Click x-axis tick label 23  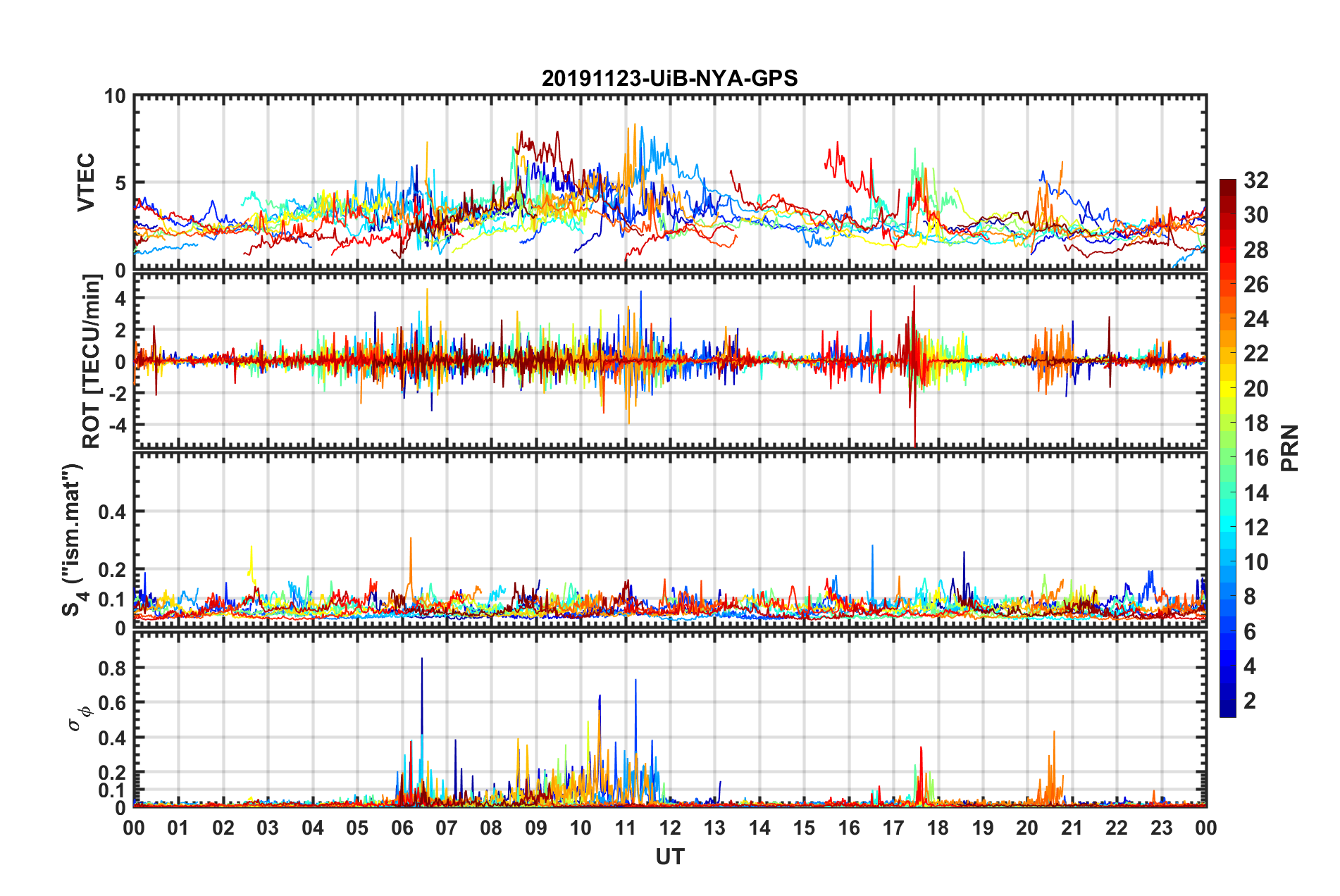point(1162,828)
